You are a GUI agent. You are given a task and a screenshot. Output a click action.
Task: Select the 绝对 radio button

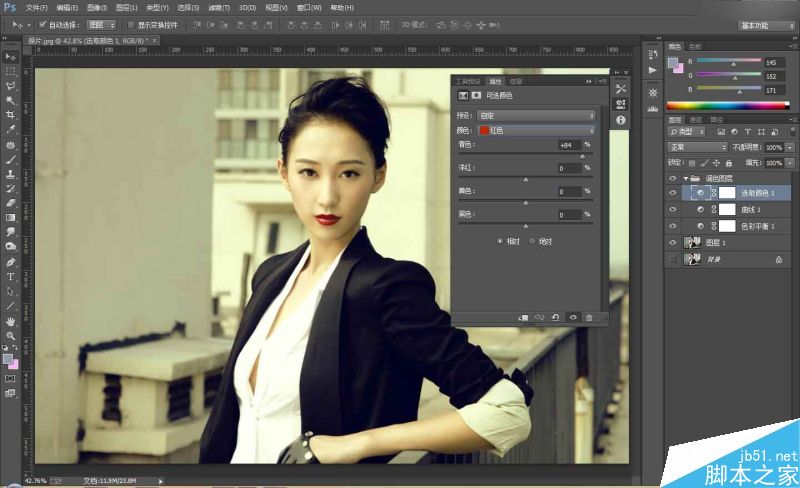[x=532, y=241]
